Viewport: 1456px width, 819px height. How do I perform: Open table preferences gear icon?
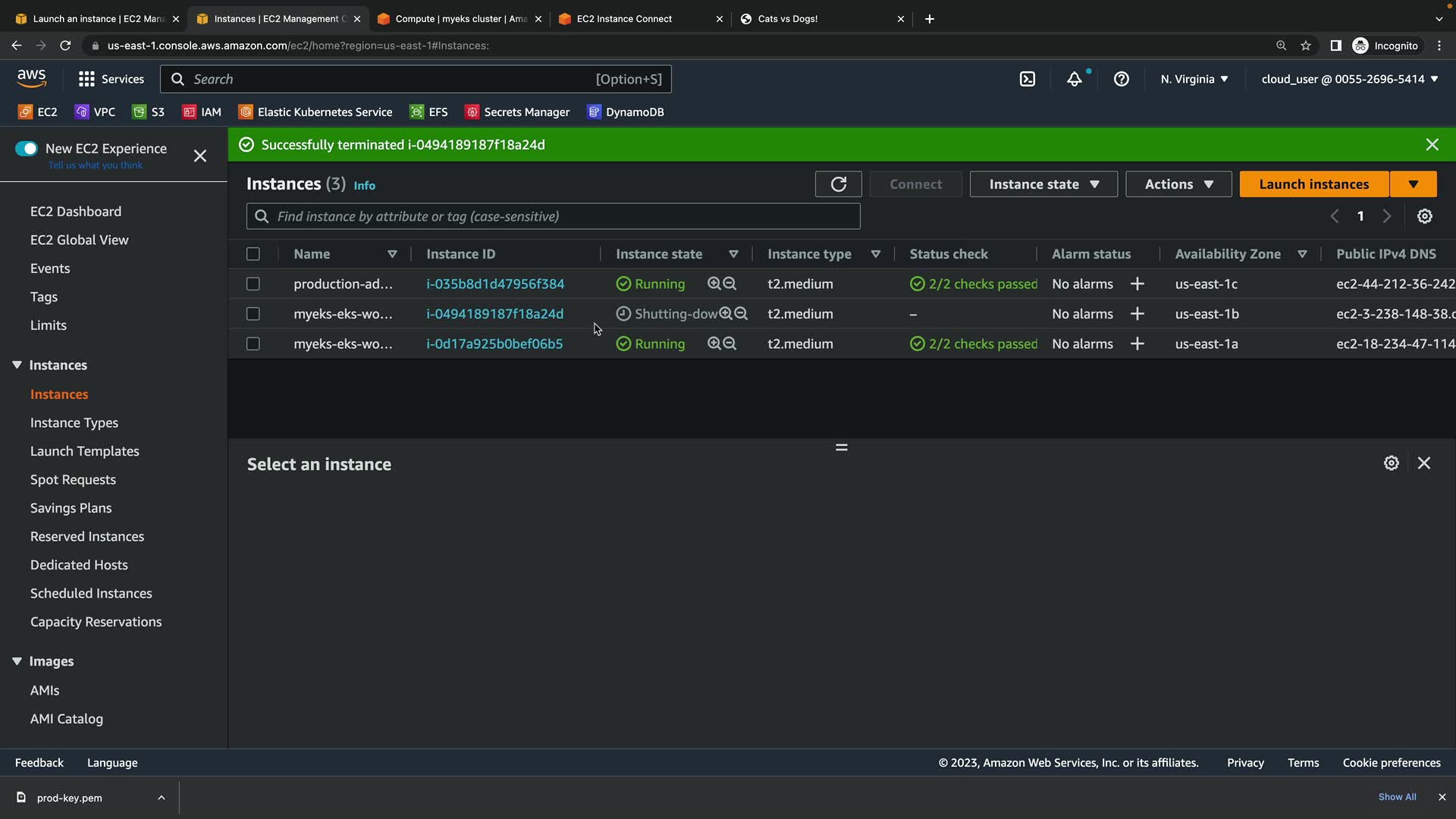[1425, 216]
